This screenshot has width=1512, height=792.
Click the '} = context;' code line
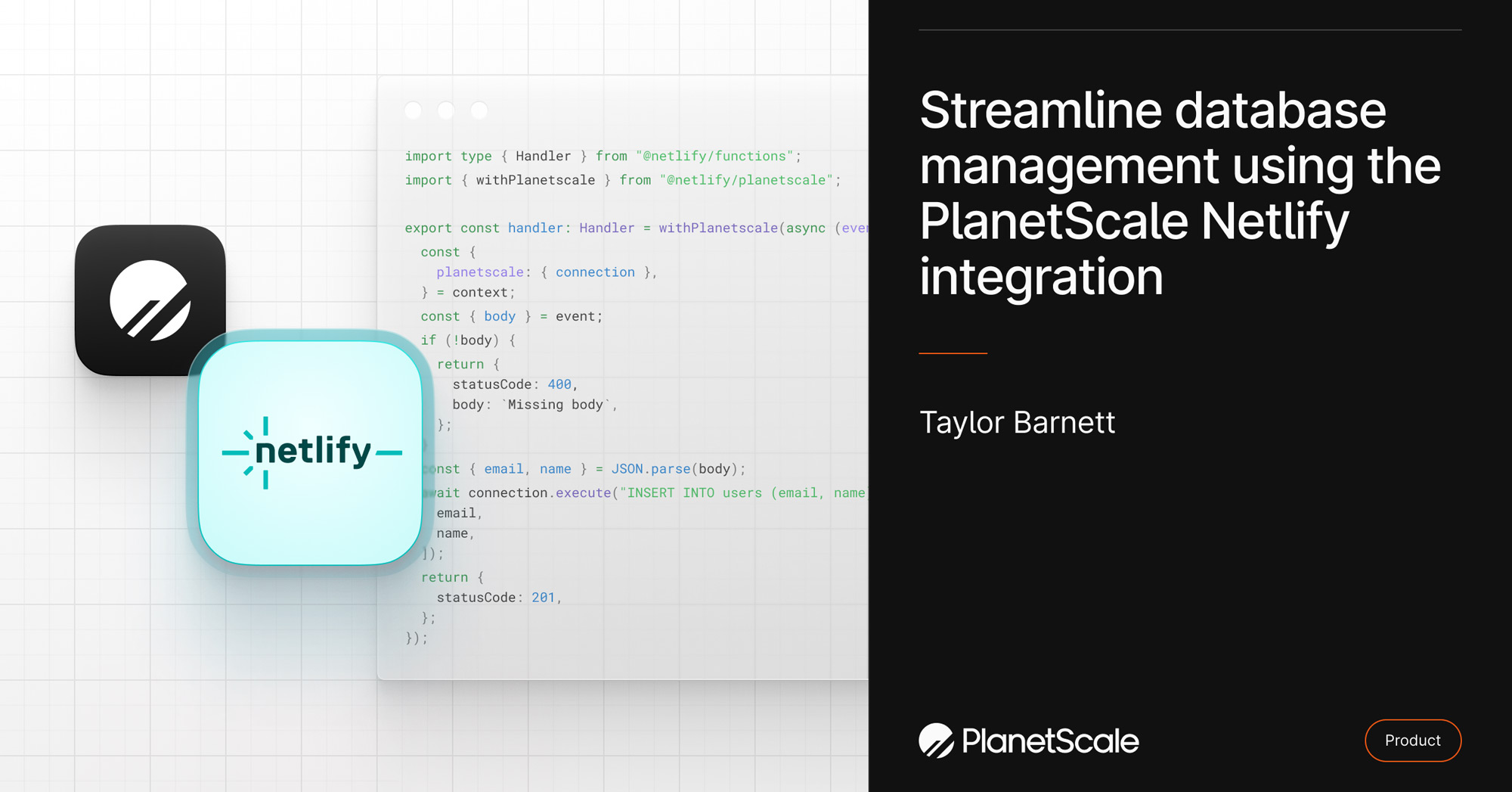coord(468,292)
